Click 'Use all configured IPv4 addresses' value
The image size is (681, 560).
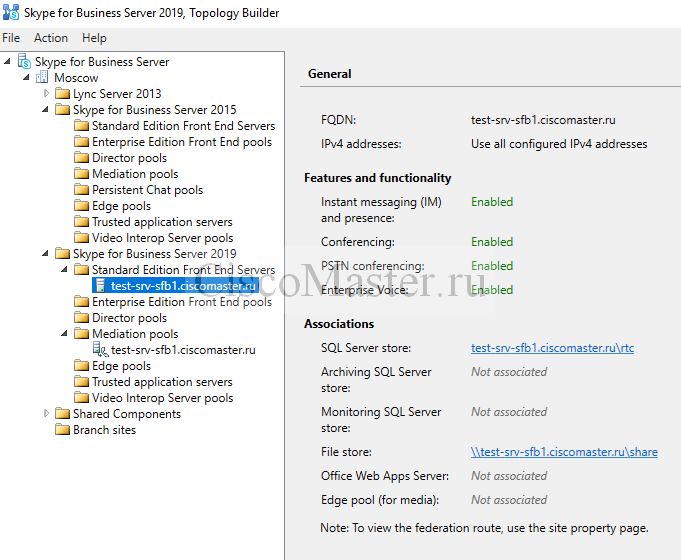coord(559,144)
